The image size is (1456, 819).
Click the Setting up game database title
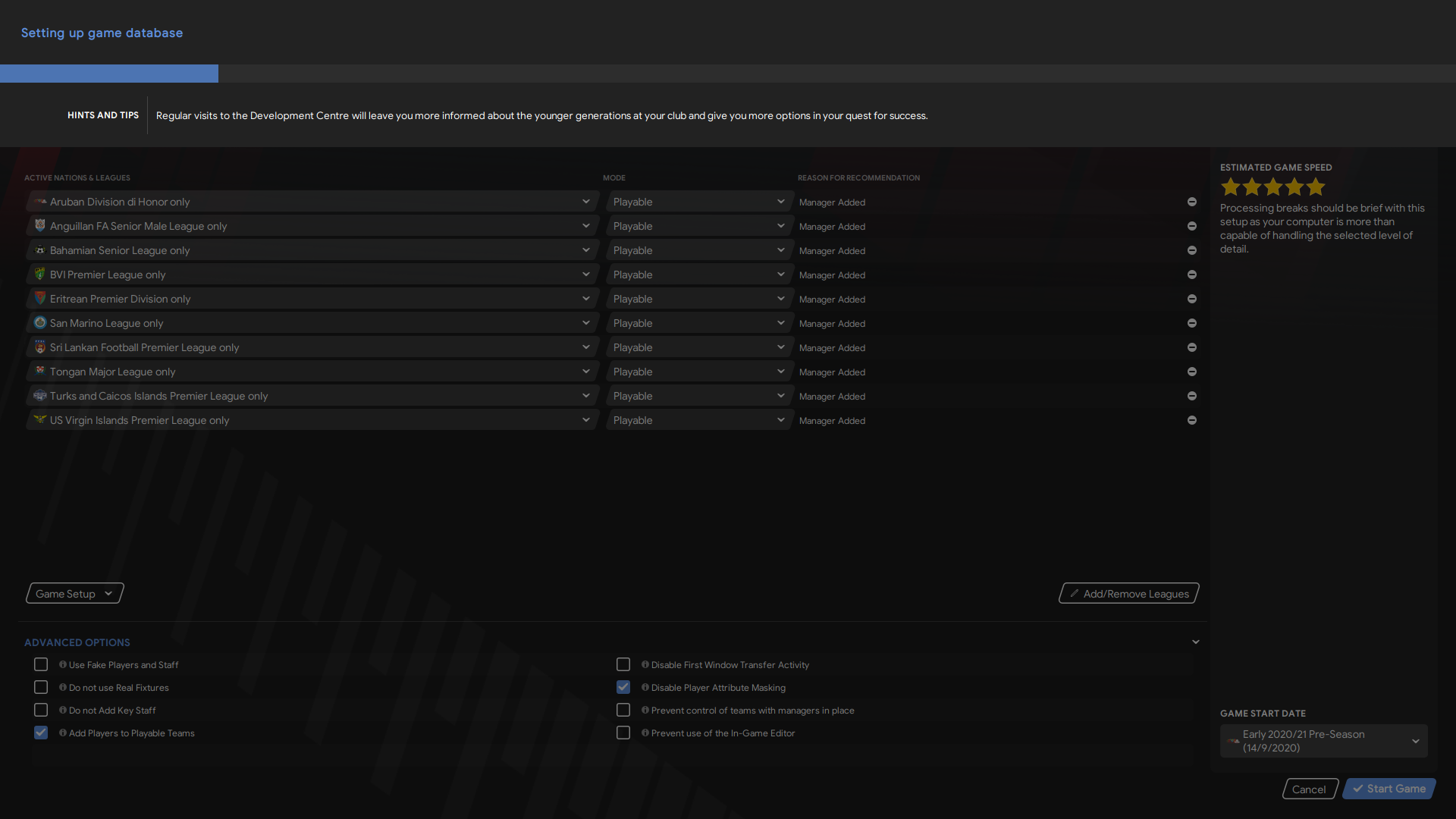(102, 33)
